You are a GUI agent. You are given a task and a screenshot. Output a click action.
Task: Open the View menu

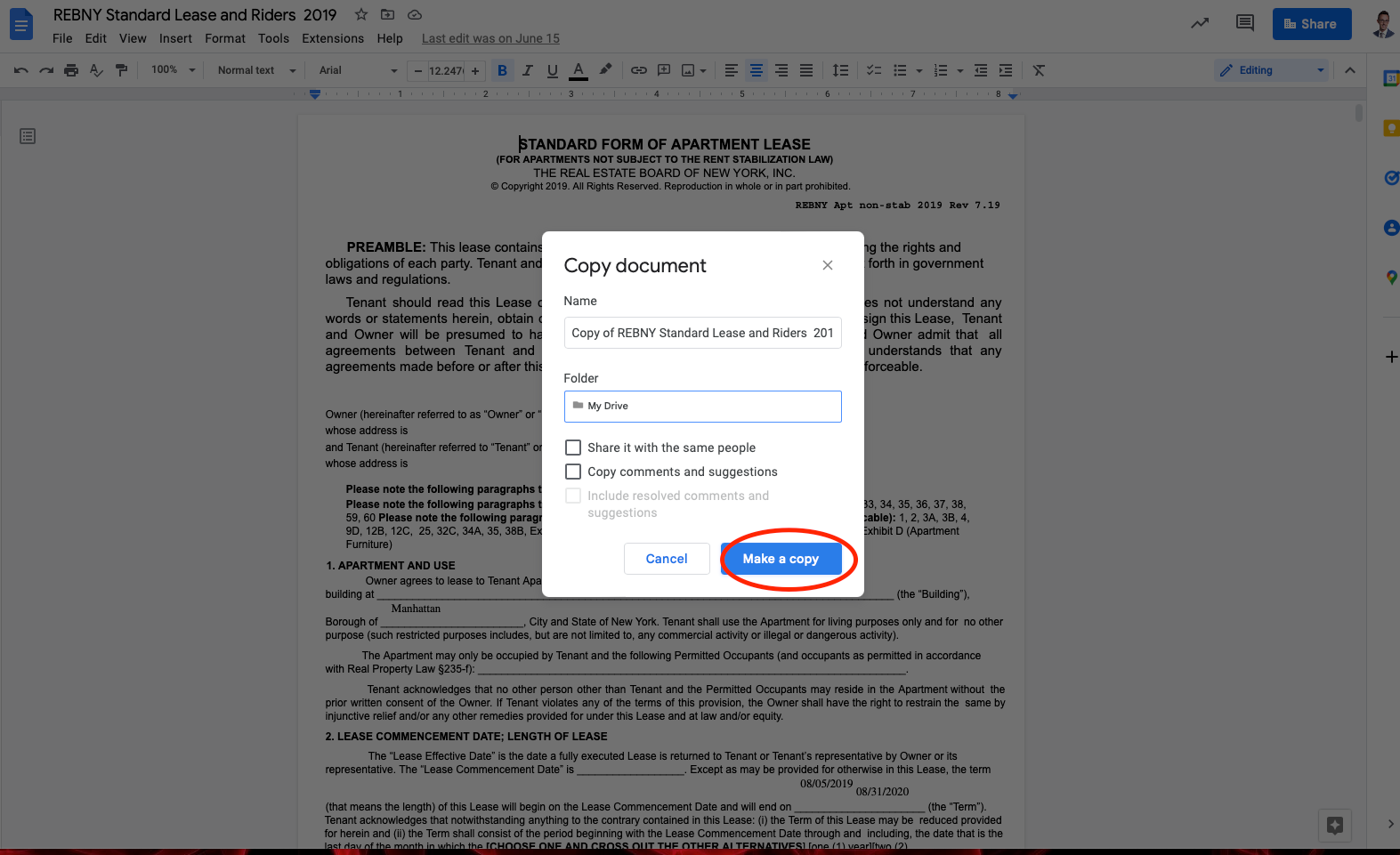(133, 38)
